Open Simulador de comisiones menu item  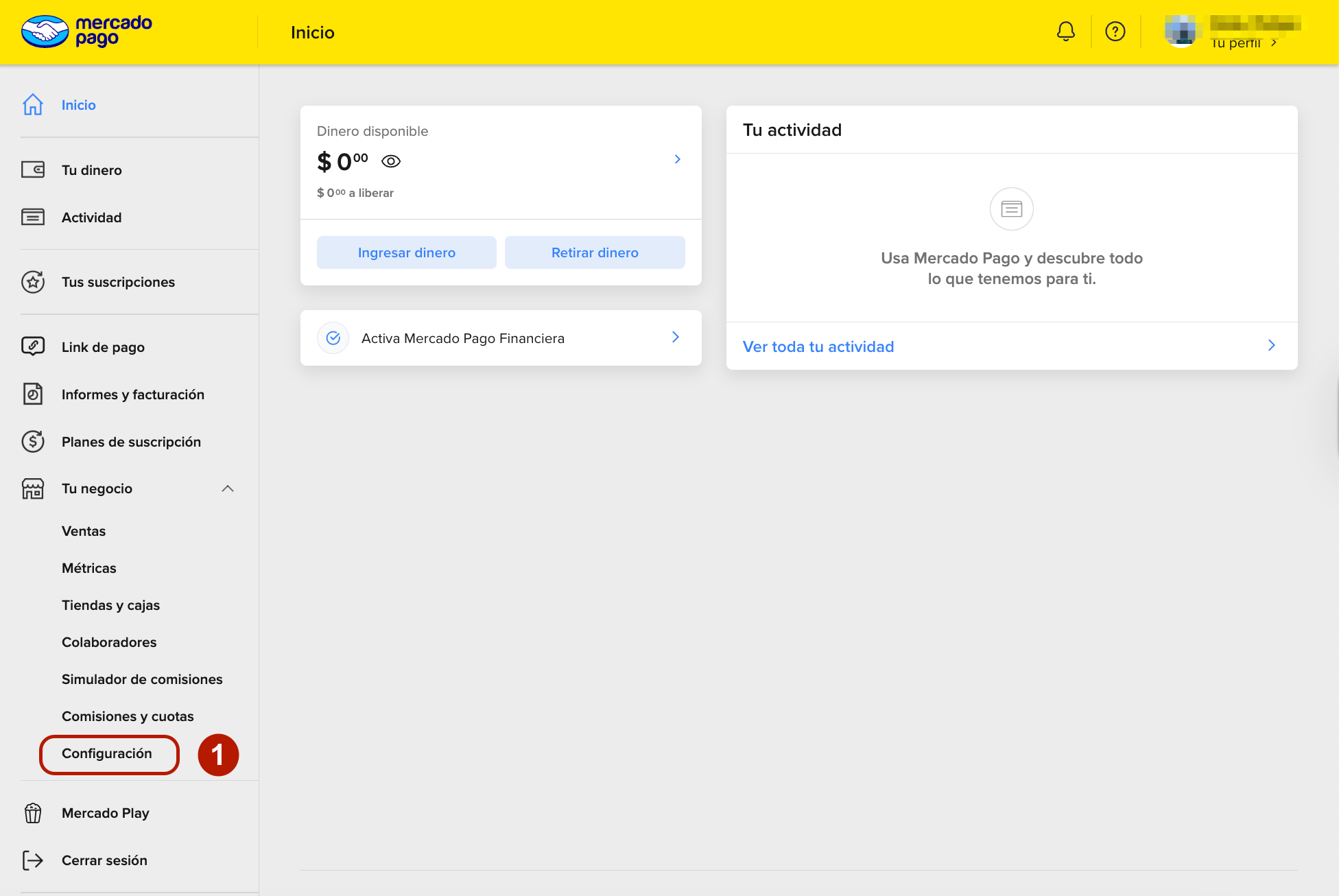click(142, 679)
